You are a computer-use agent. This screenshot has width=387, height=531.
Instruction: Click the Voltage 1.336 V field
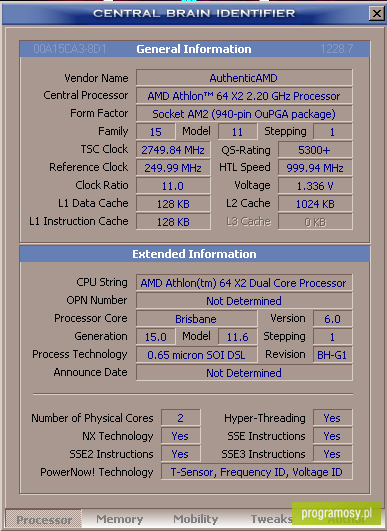(x=315, y=186)
